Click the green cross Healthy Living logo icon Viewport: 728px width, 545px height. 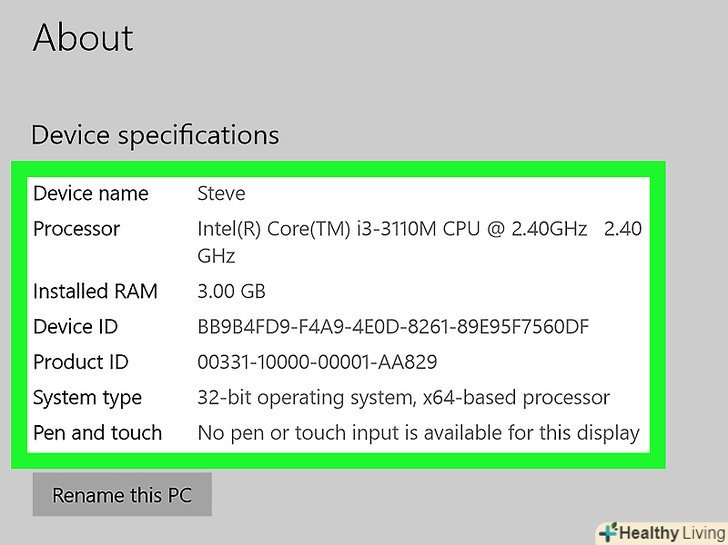click(x=606, y=532)
